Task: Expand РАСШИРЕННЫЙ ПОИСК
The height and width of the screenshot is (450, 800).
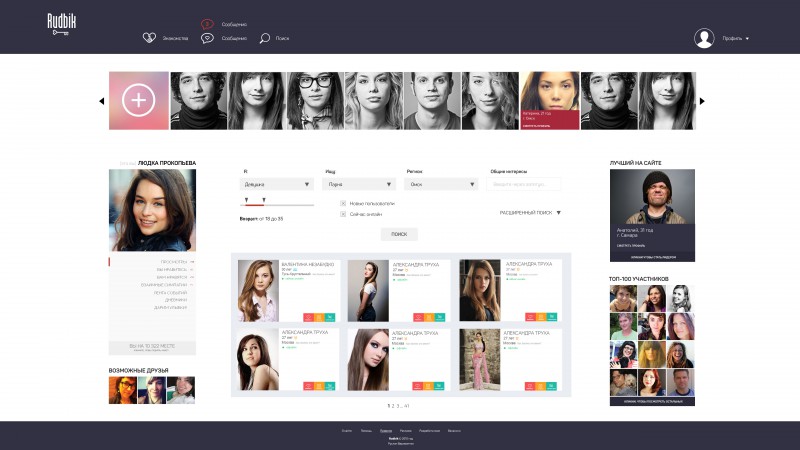Action: [x=530, y=213]
